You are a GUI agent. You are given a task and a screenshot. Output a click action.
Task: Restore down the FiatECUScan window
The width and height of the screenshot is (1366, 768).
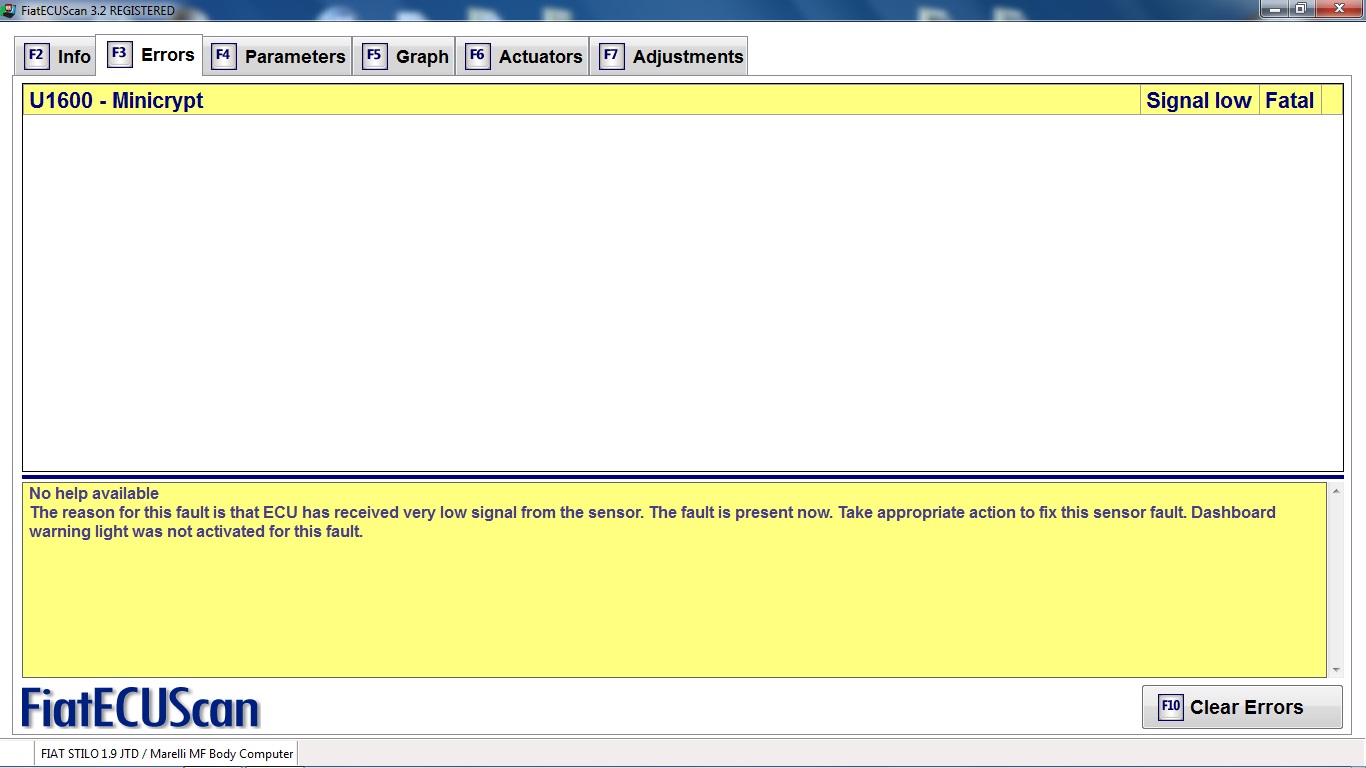click(1301, 9)
